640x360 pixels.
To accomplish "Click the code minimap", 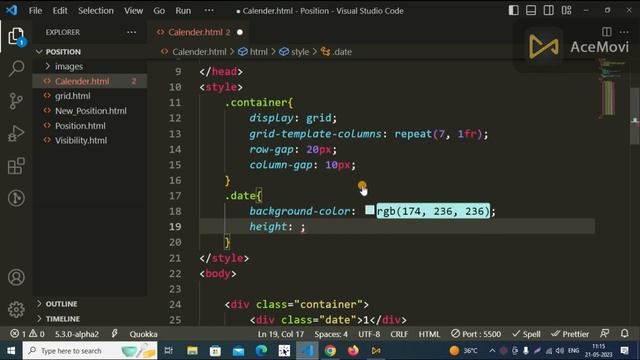I will point(611,88).
